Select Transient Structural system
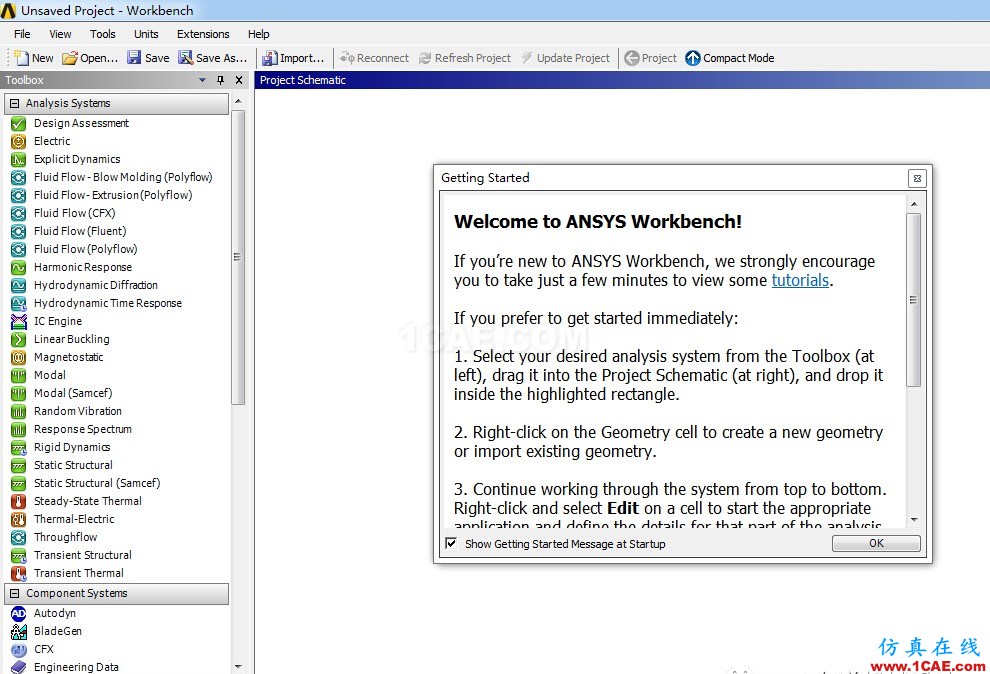 click(83, 555)
